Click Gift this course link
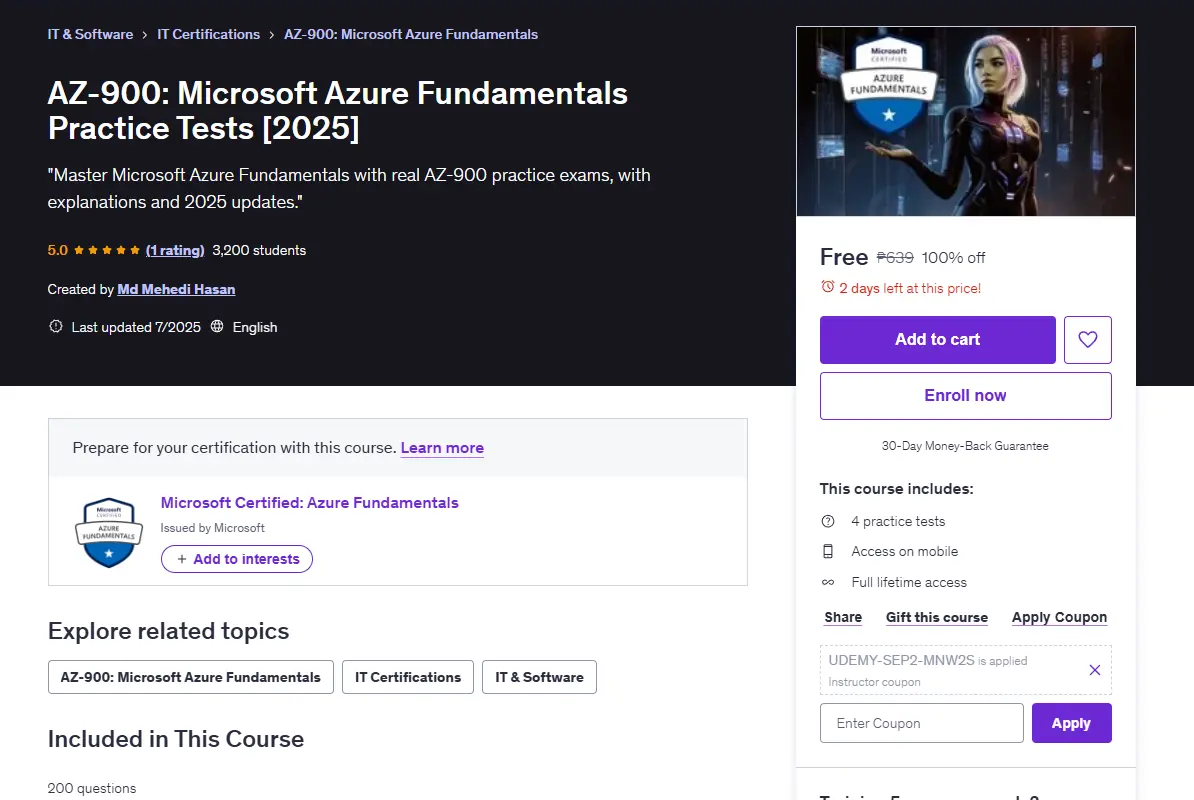Image resolution: width=1194 pixels, height=800 pixels. [x=937, y=617]
